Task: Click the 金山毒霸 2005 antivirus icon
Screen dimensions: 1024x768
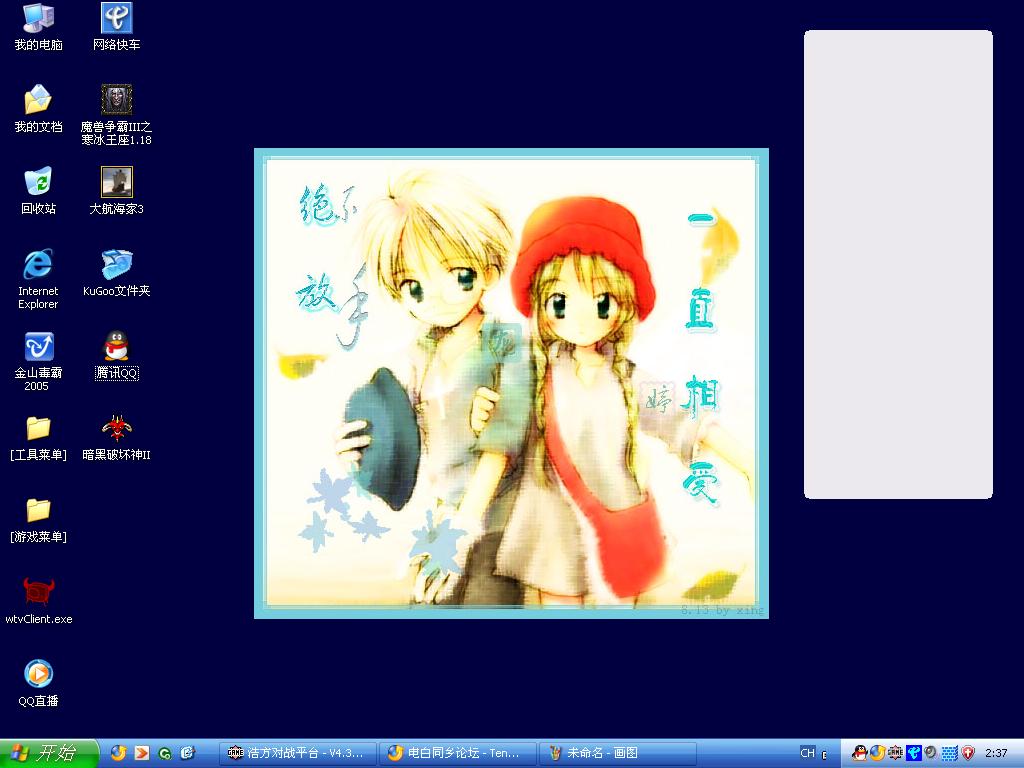Action: point(38,347)
